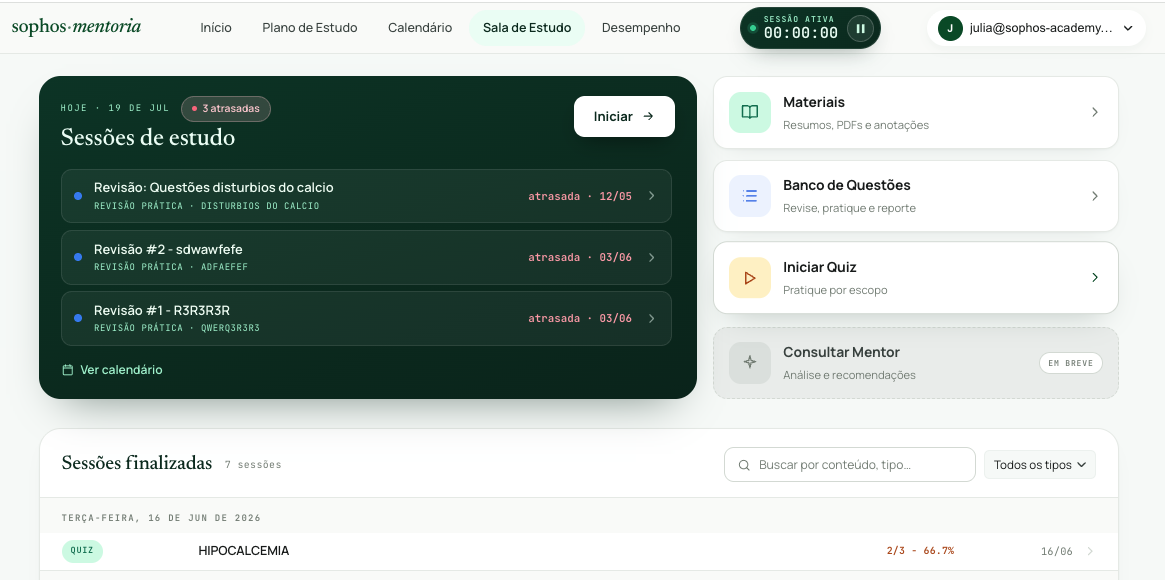Click the search magnifier icon

pyautogui.click(x=744, y=465)
